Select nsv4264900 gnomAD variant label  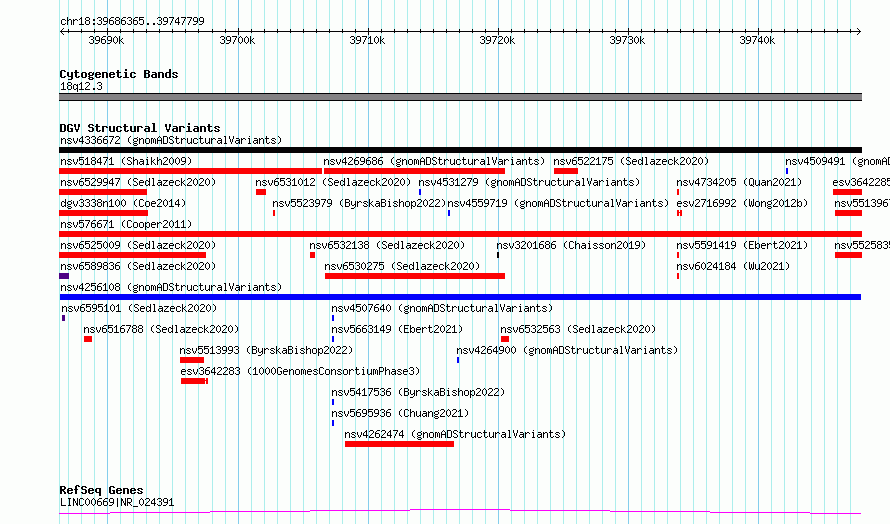pyautogui.click(x=567, y=350)
